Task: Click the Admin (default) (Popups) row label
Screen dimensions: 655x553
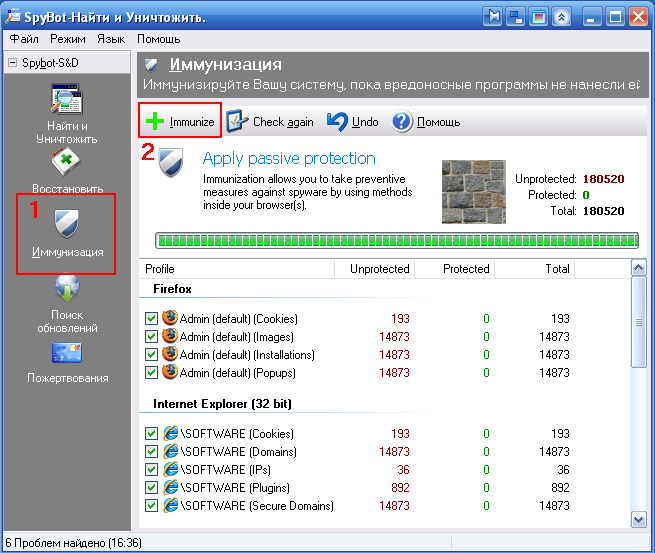Action: point(237,373)
